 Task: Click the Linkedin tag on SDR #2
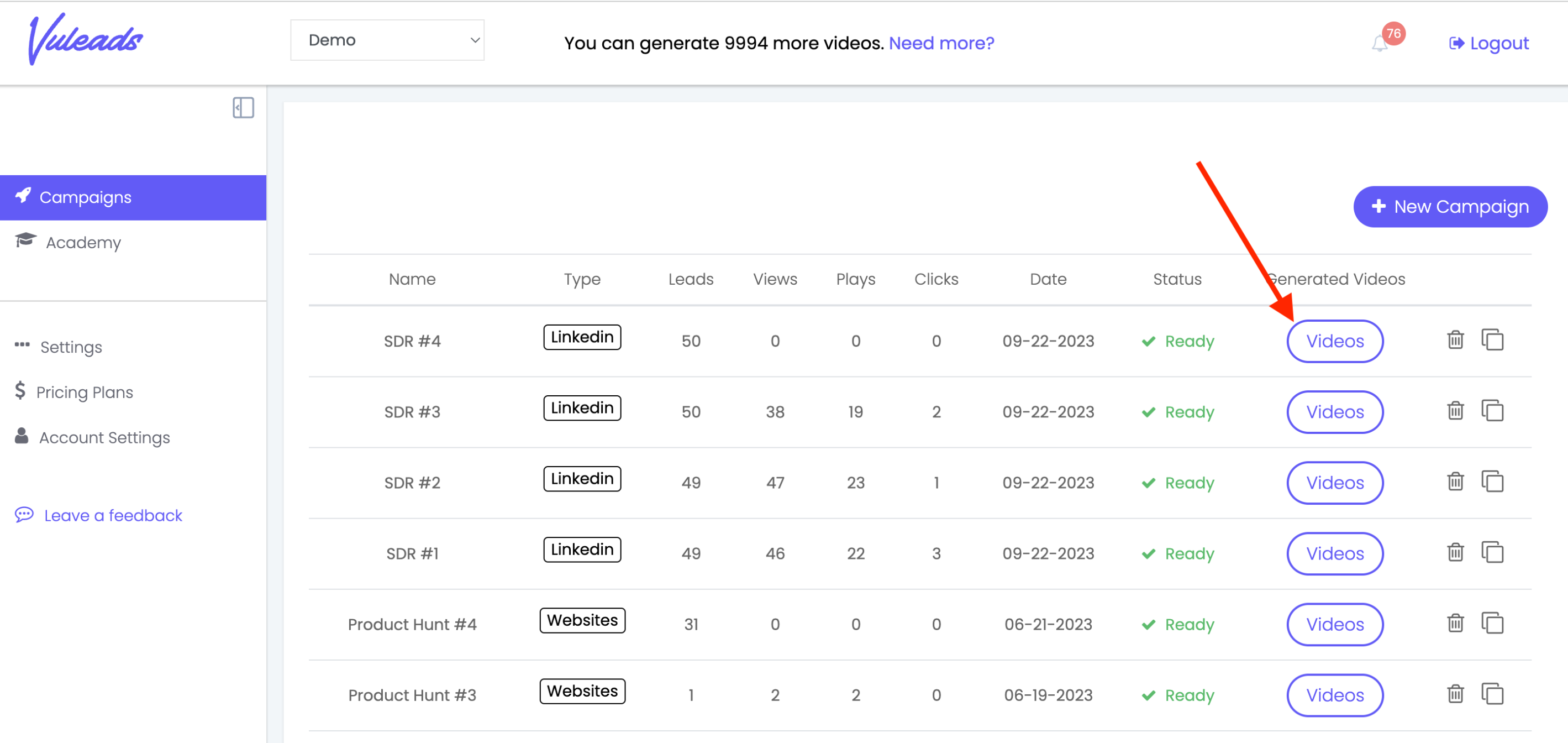[x=582, y=478]
